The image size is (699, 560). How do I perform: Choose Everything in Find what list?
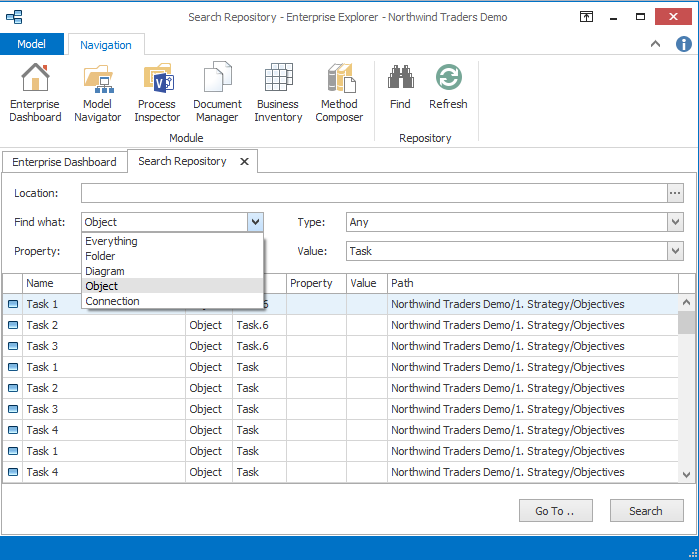[x=173, y=241]
